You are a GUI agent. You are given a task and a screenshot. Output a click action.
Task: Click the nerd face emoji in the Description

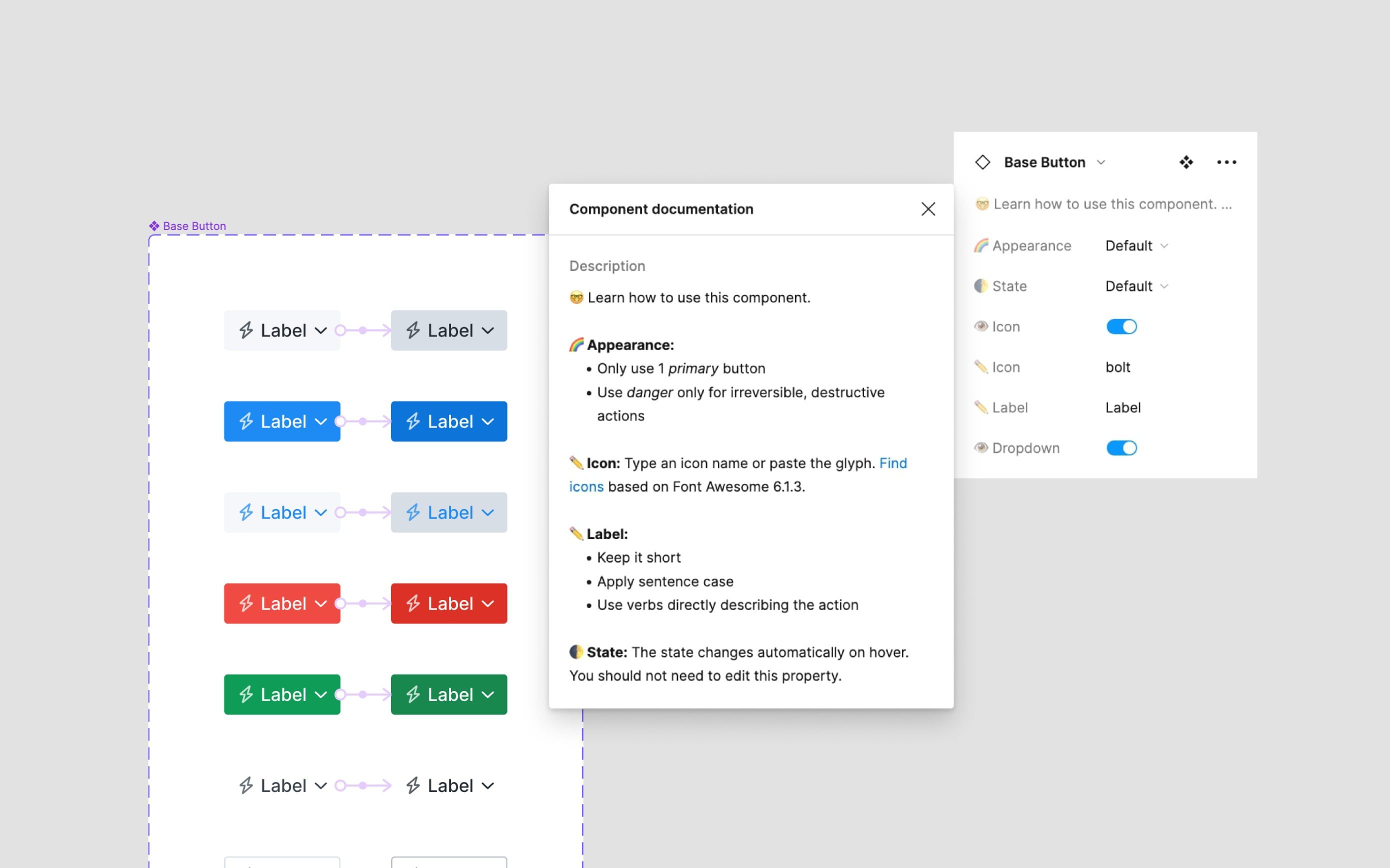[577, 297]
